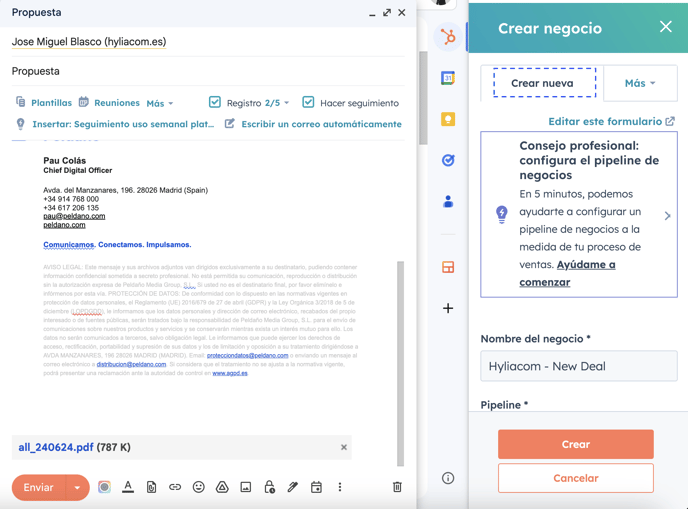The image size is (688, 509).
Task: Click Escribir un correo automáticamente
Action: (321, 124)
